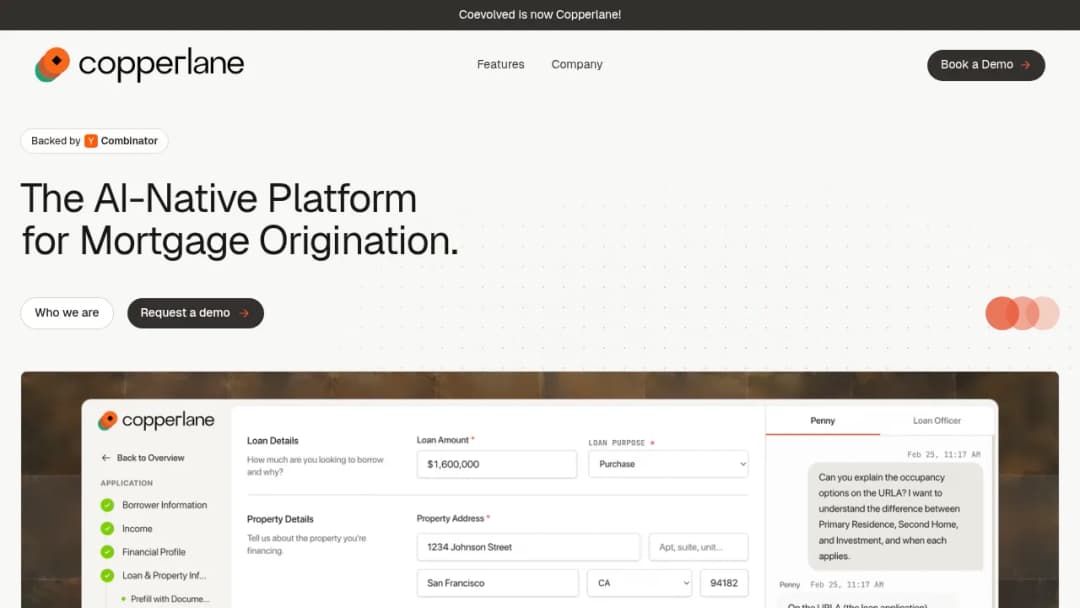The height and width of the screenshot is (608, 1080).
Task: Open Income in the application sidebar
Action: pyautogui.click(x=137, y=529)
